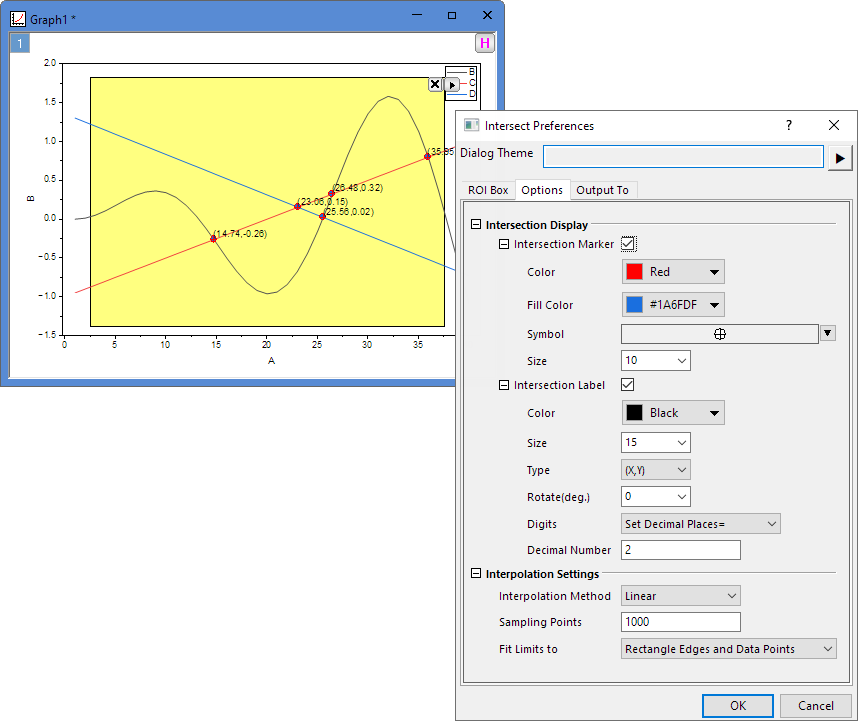This screenshot has width=860, height=725.
Task: Open the Fit Limits to dropdown
Action: point(728,649)
